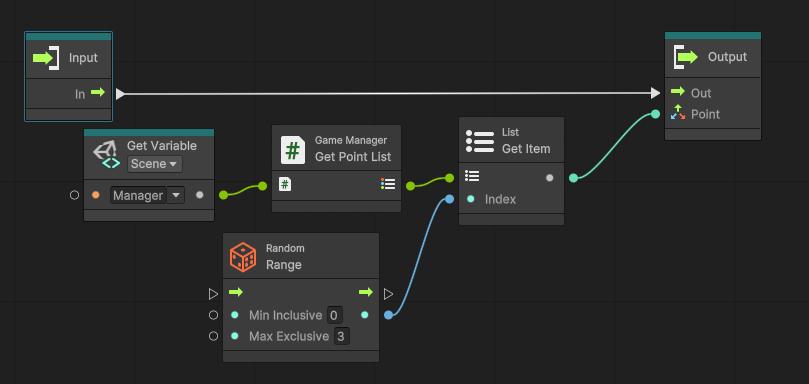The width and height of the screenshot is (809, 384).
Task: Click the Input node arrow-bracket icon
Action: [x=45, y=57]
